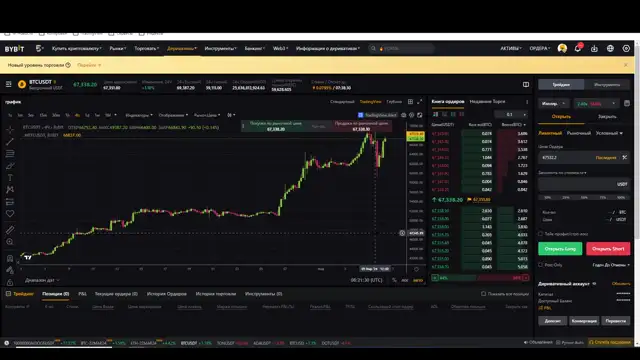Open the user profile avatar
640x360 pixels.
point(562,48)
